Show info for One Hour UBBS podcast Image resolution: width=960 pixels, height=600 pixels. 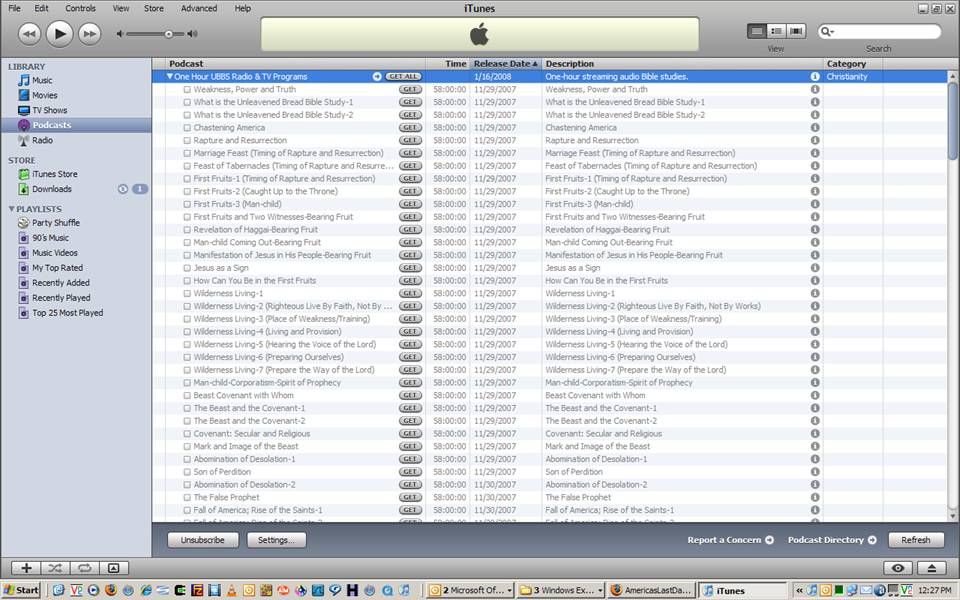pyautogui.click(x=815, y=77)
